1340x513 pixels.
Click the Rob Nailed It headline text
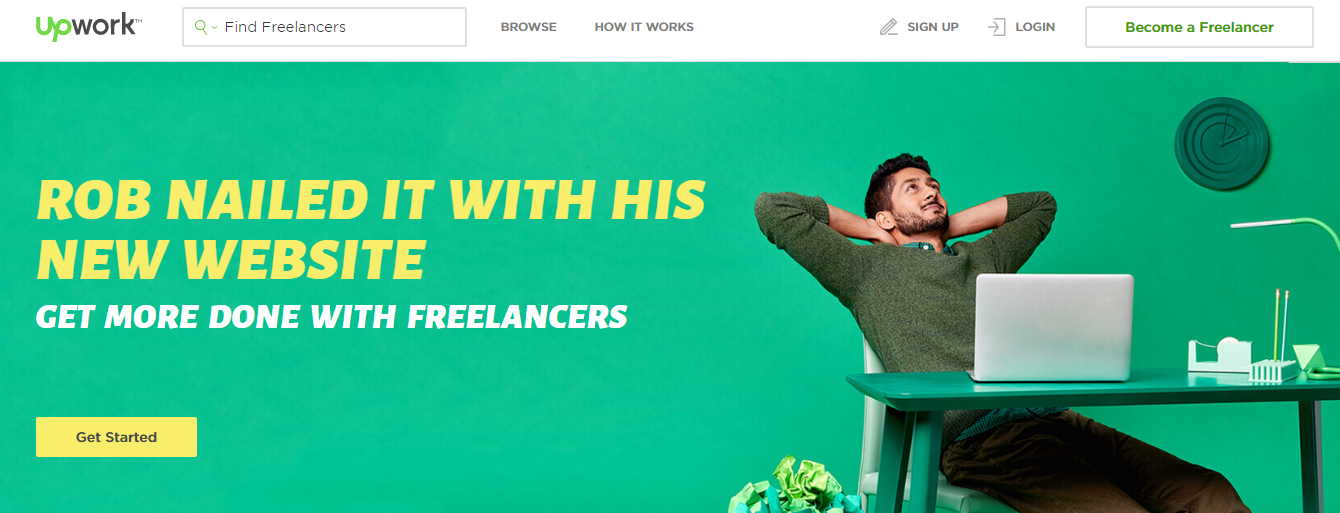371,229
